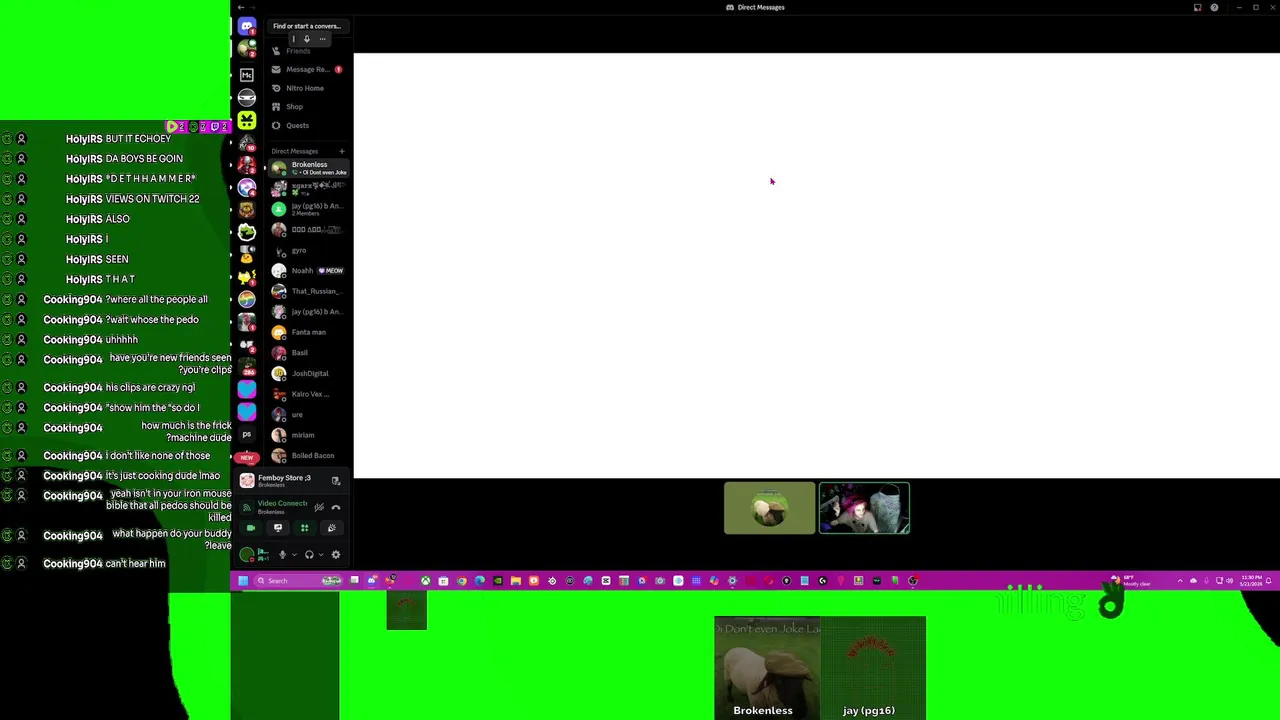The image size is (1280, 720).
Task: Open JoshDigital direct message
Action: (309, 373)
